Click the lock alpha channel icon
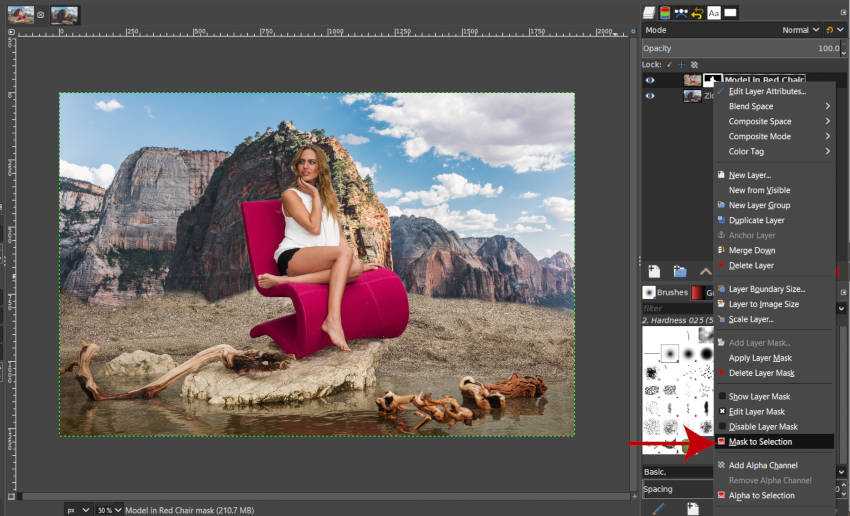Screen dimensions: 850x516 pyautogui.click(x=694, y=64)
